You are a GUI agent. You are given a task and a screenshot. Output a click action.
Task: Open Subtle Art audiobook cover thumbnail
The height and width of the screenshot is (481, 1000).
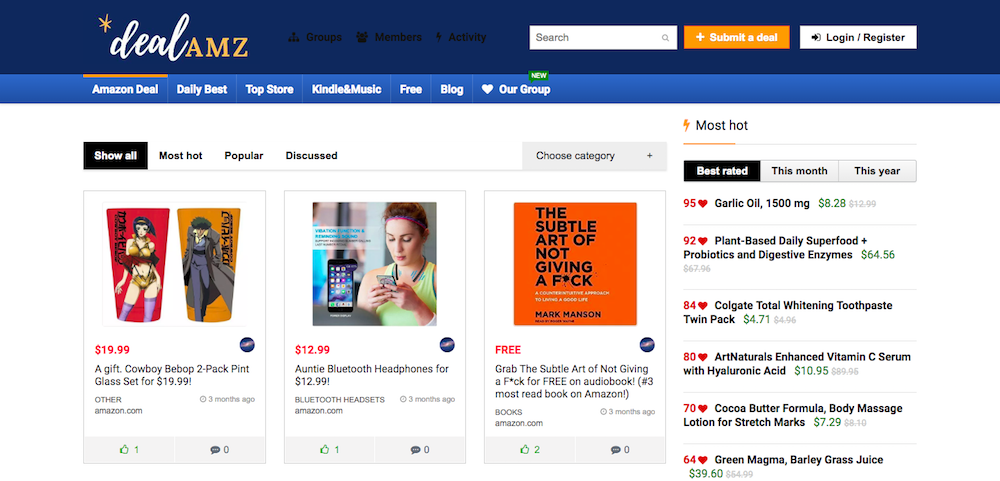tap(575, 264)
